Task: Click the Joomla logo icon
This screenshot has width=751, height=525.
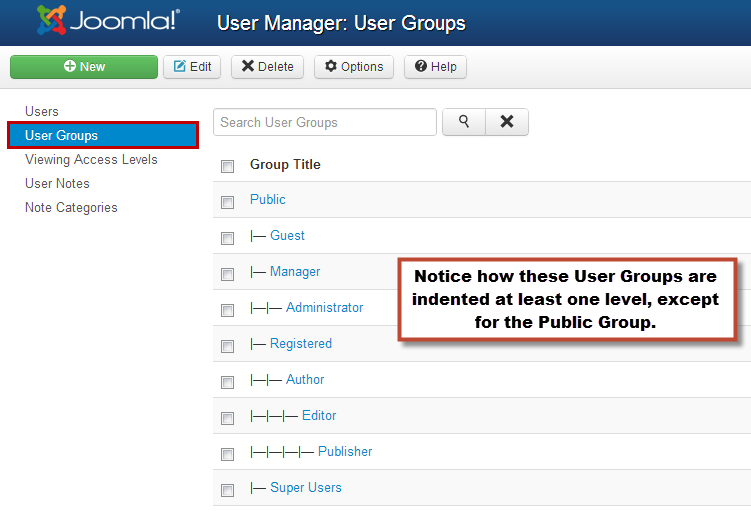Action: click(51, 20)
